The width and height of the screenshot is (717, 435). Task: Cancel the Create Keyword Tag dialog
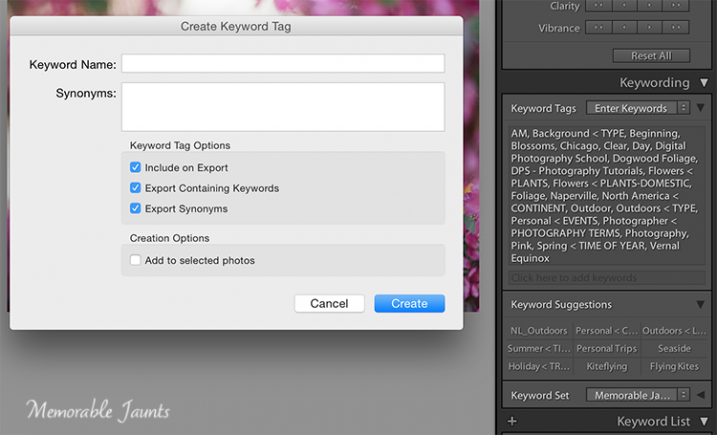click(329, 303)
